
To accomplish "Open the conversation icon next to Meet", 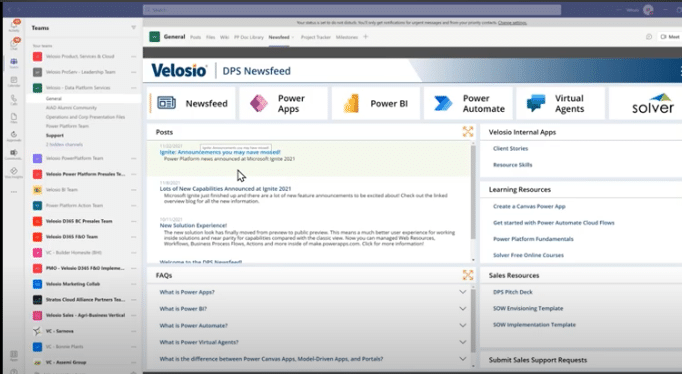I will pyautogui.click(x=649, y=37).
